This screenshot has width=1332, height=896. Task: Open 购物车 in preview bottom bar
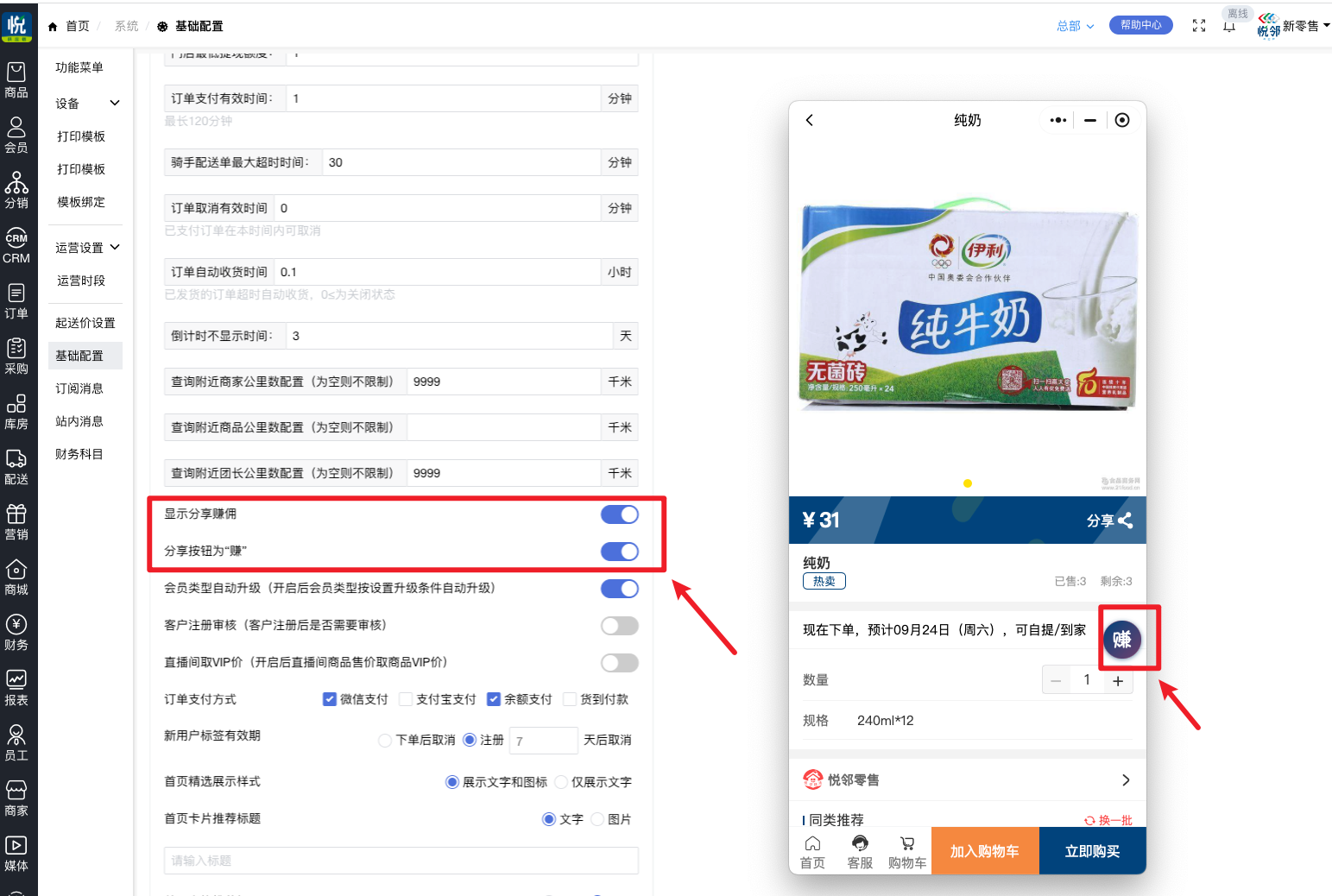907,852
